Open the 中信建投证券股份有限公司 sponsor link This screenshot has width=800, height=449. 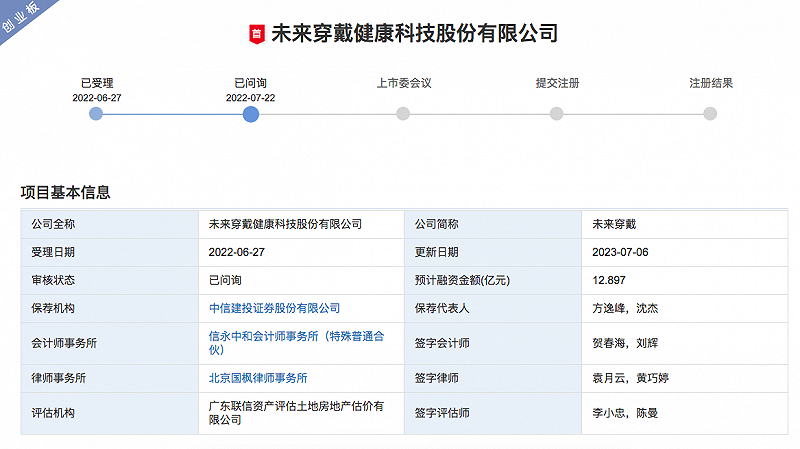pos(274,308)
